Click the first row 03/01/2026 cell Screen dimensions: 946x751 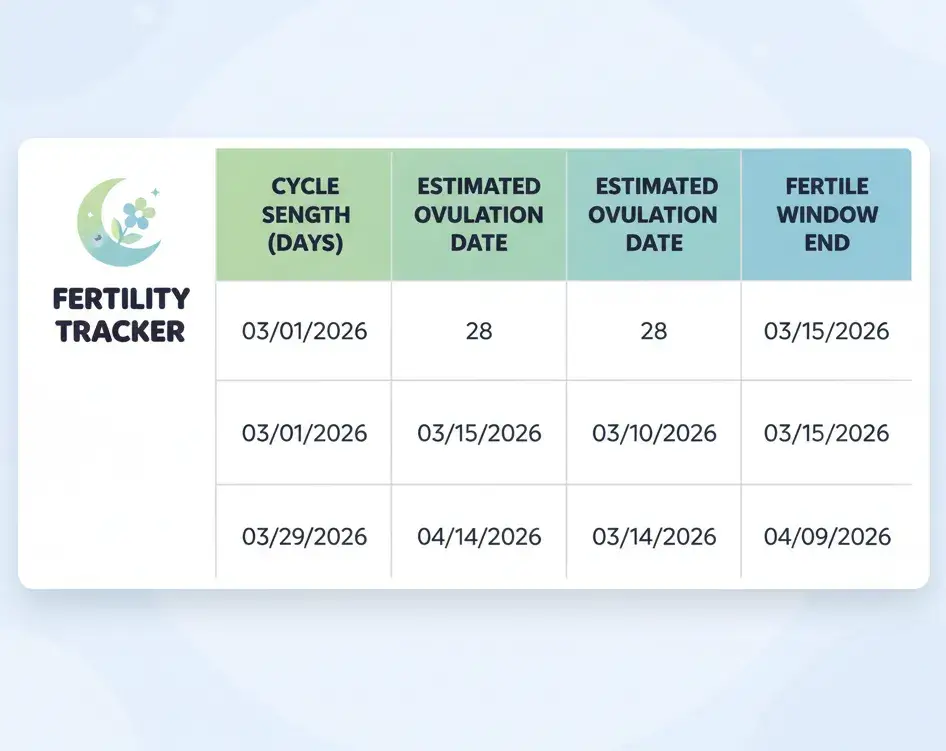coord(304,331)
